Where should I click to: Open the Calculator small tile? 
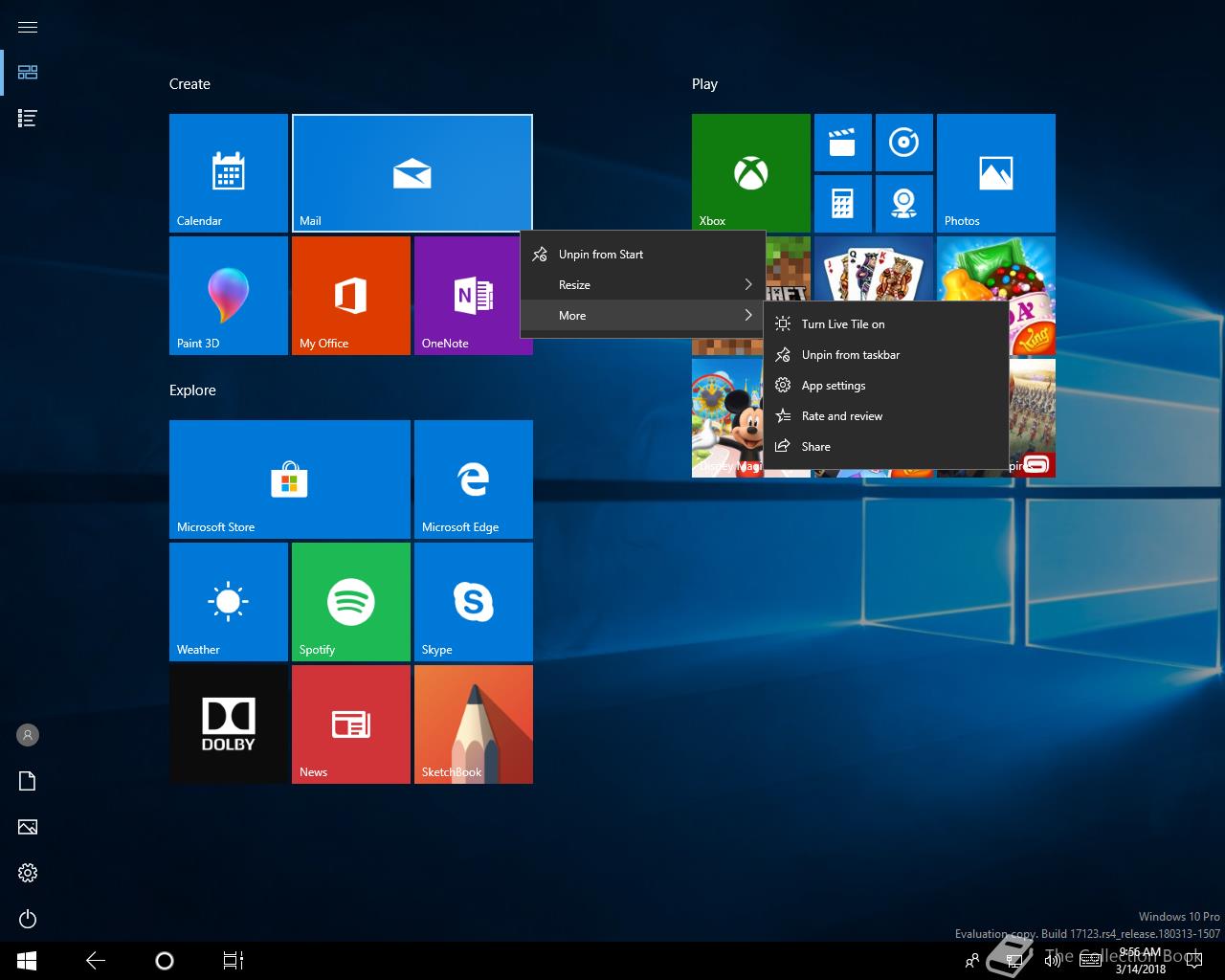click(843, 204)
